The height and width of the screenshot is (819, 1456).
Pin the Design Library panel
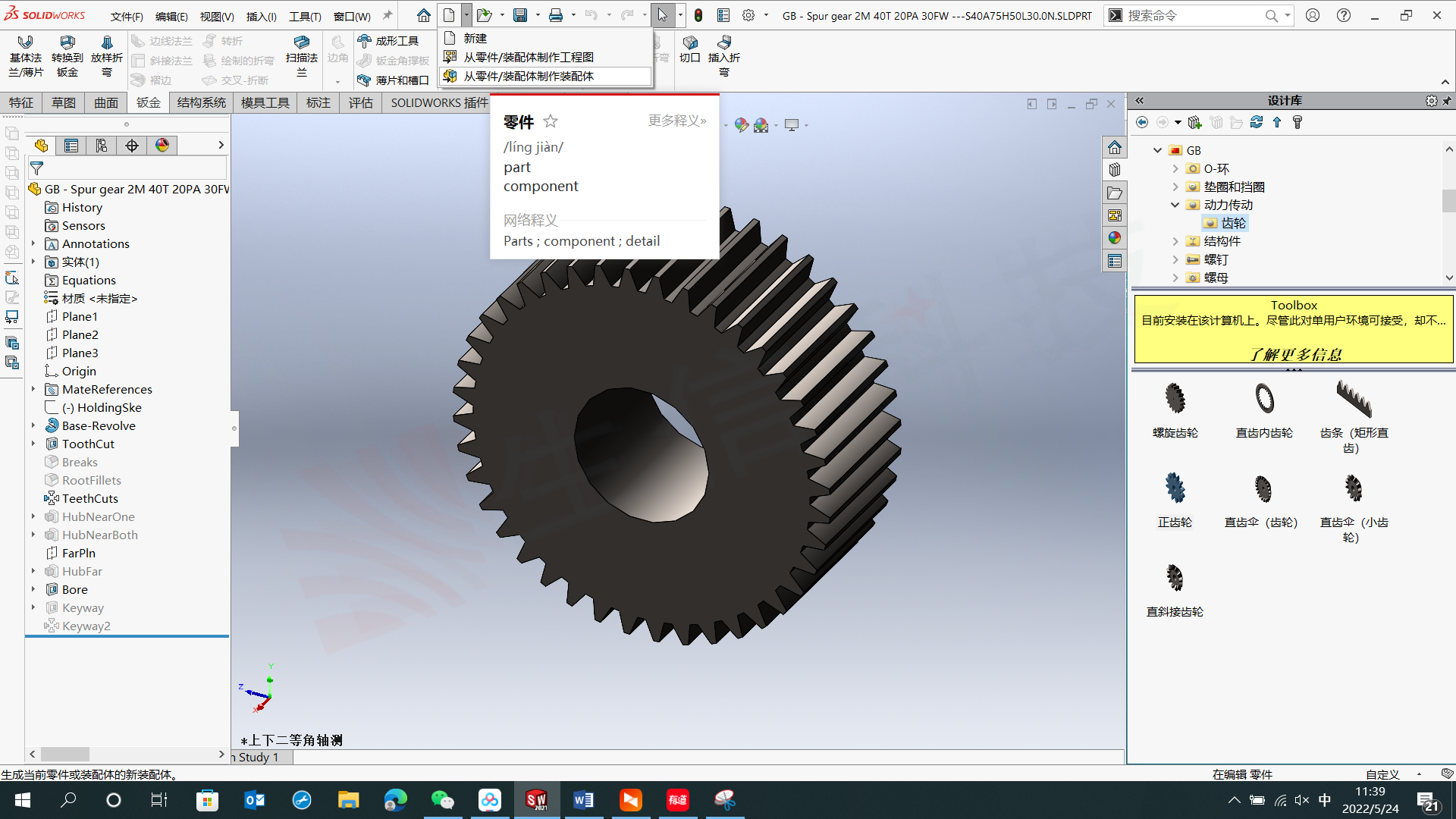1447,100
